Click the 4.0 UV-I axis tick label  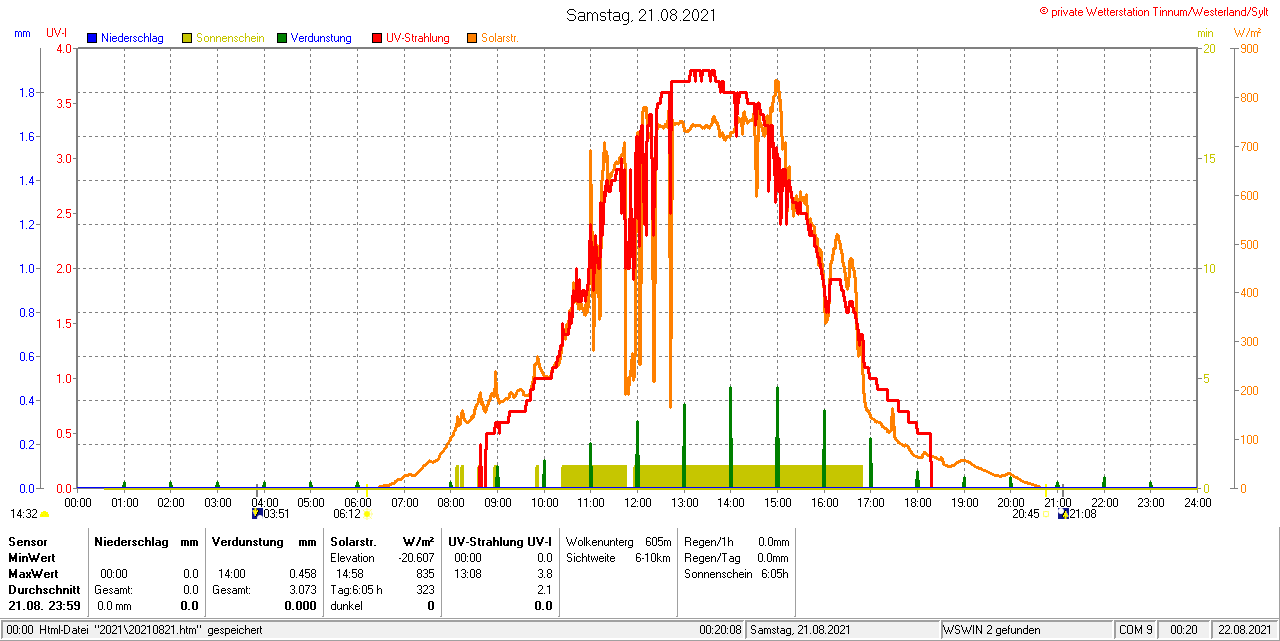click(64, 48)
